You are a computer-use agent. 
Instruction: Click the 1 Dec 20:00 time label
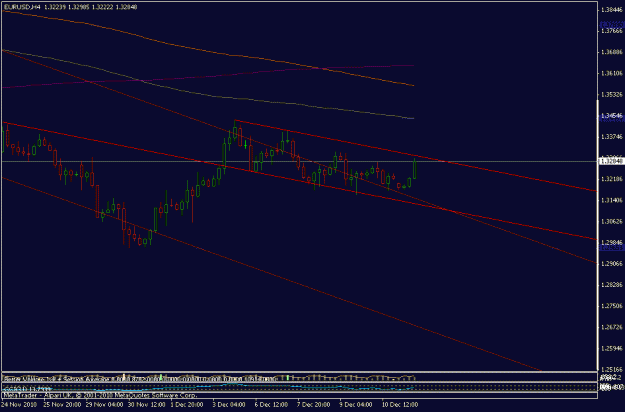(x=187, y=404)
